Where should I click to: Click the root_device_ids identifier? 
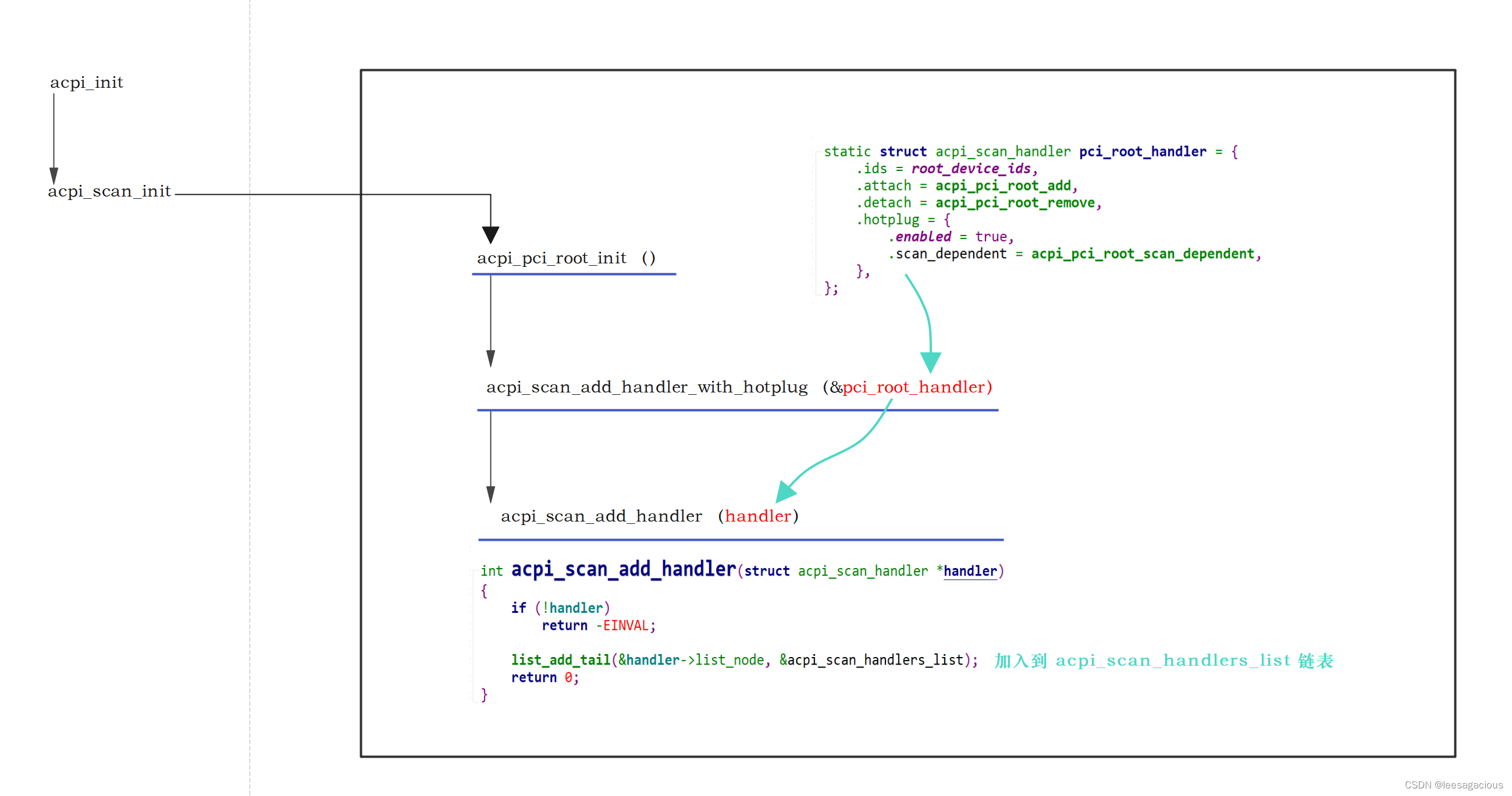(971, 169)
